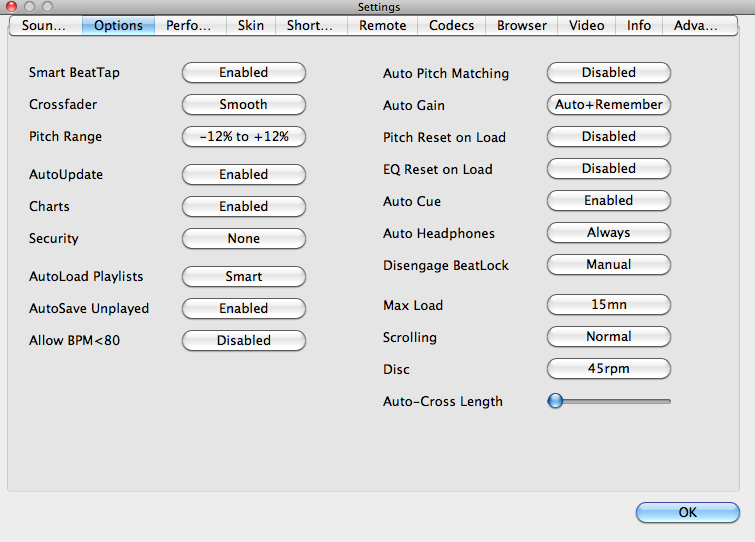Open the Auto Gain Auto+Remember selector

click(x=609, y=104)
